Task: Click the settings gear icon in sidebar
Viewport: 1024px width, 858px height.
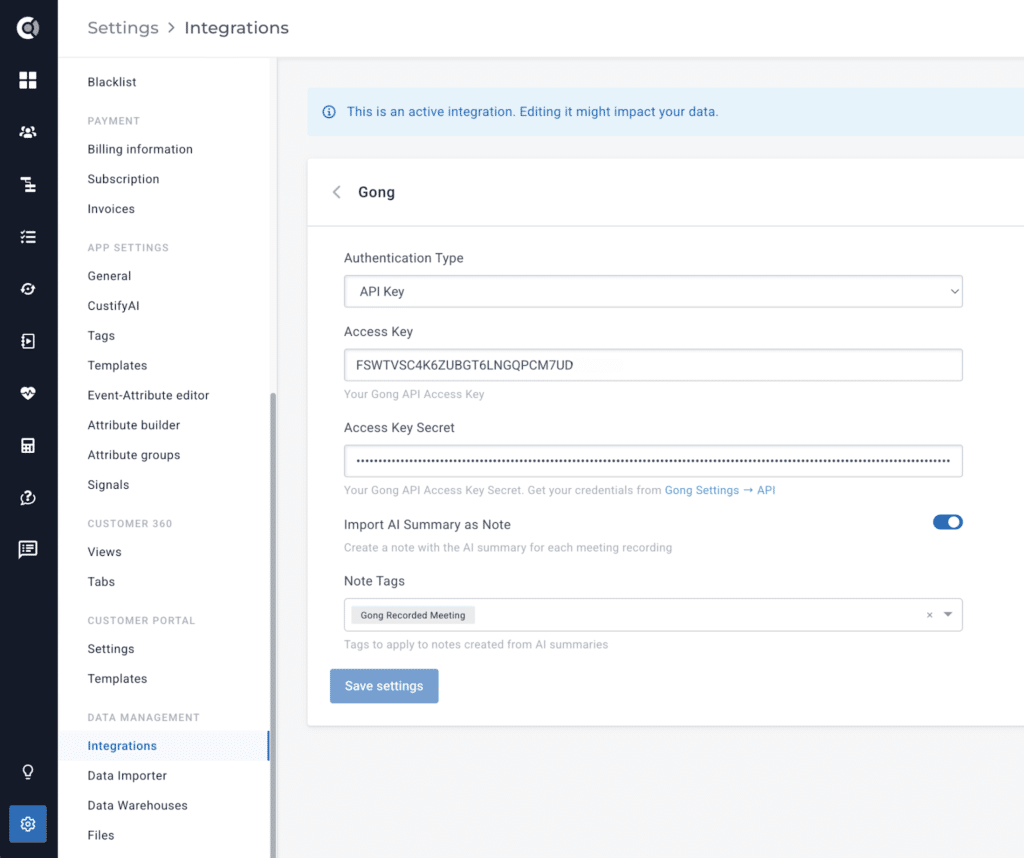Action: tap(27, 824)
